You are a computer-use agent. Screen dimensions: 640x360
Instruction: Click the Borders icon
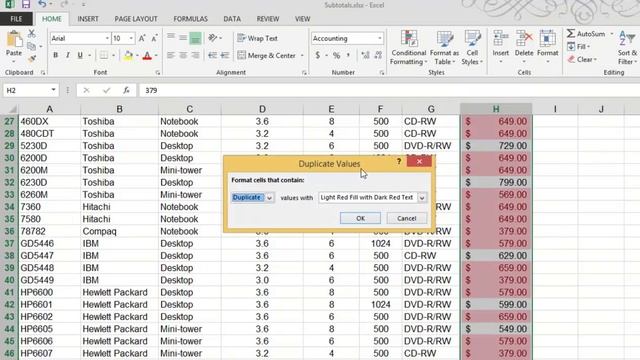coord(104,56)
